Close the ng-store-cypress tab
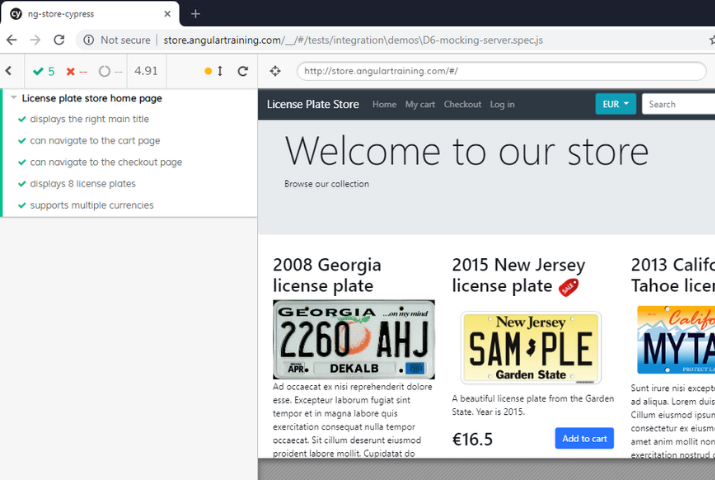The image size is (715, 480). [163, 14]
